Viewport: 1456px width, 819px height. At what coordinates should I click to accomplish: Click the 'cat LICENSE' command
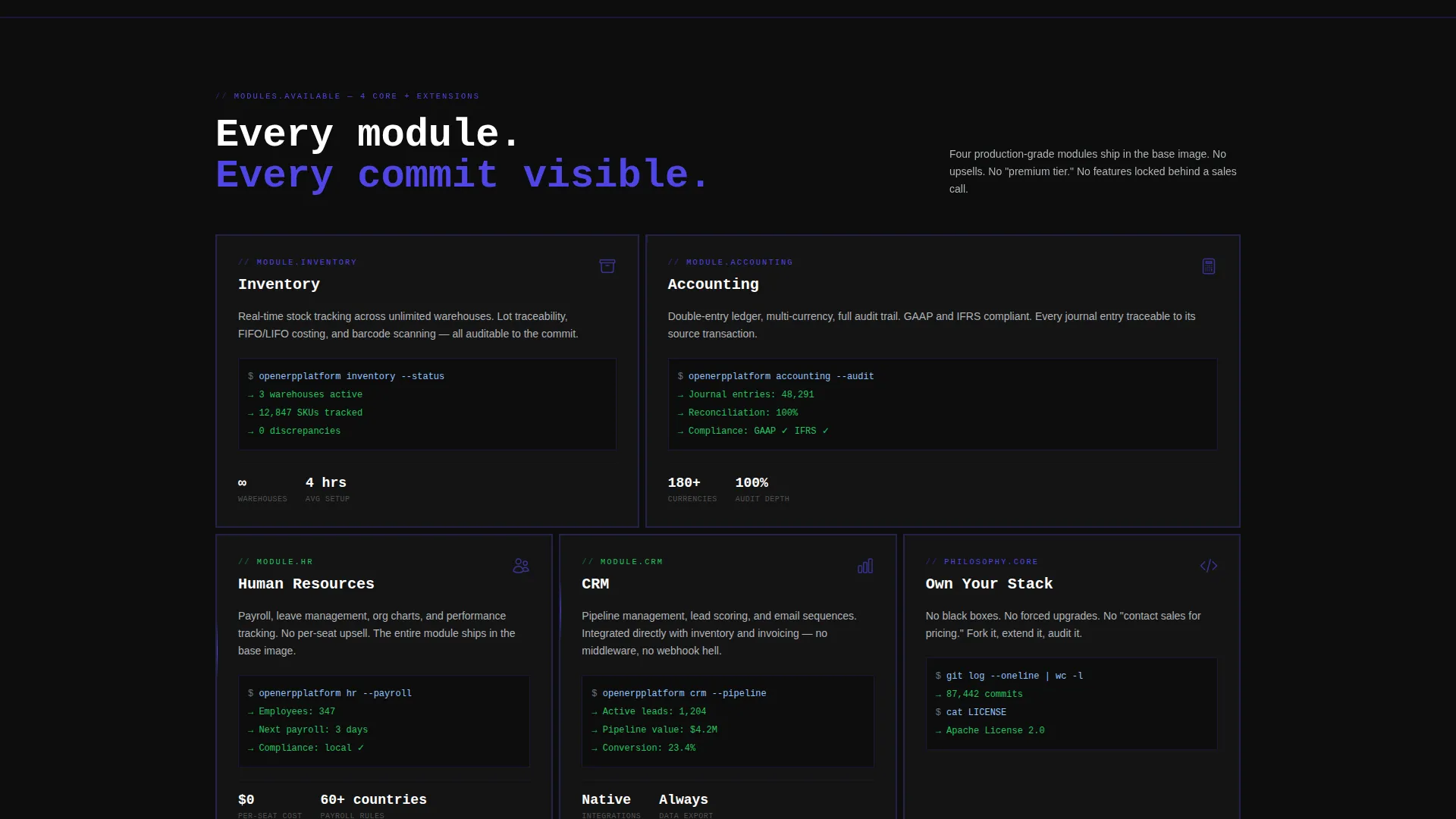tap(976, 712)
